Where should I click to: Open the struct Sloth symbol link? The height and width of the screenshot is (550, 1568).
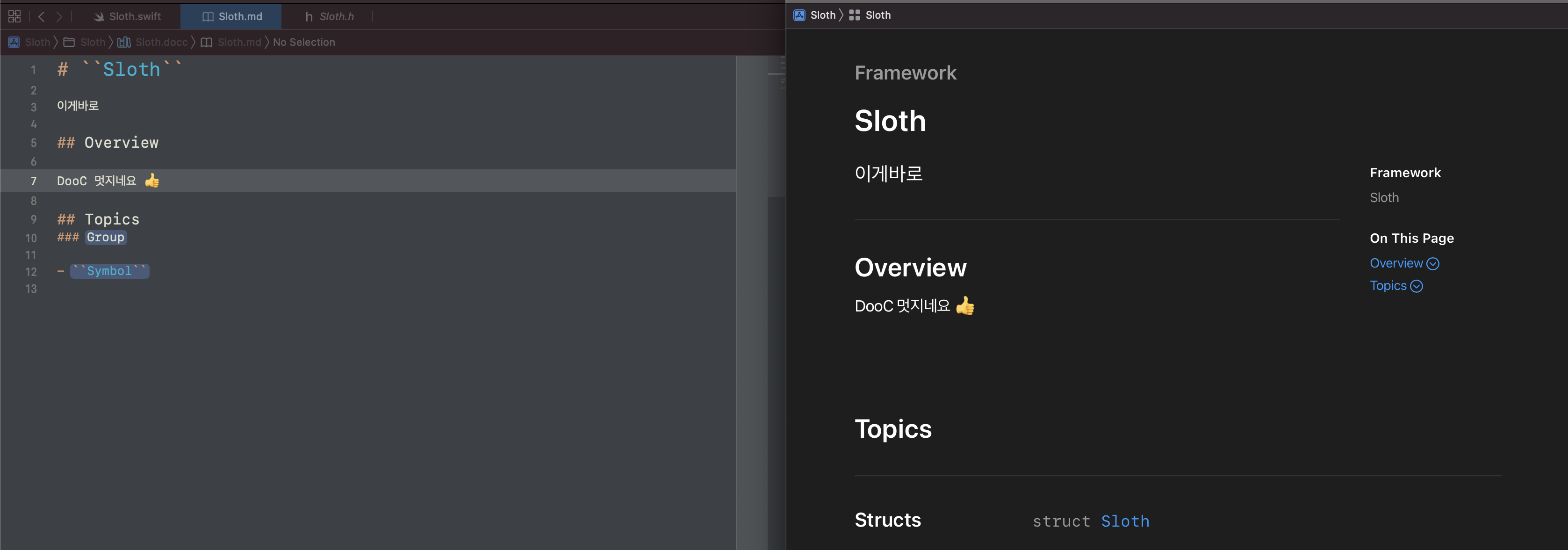click(1125, 521)
